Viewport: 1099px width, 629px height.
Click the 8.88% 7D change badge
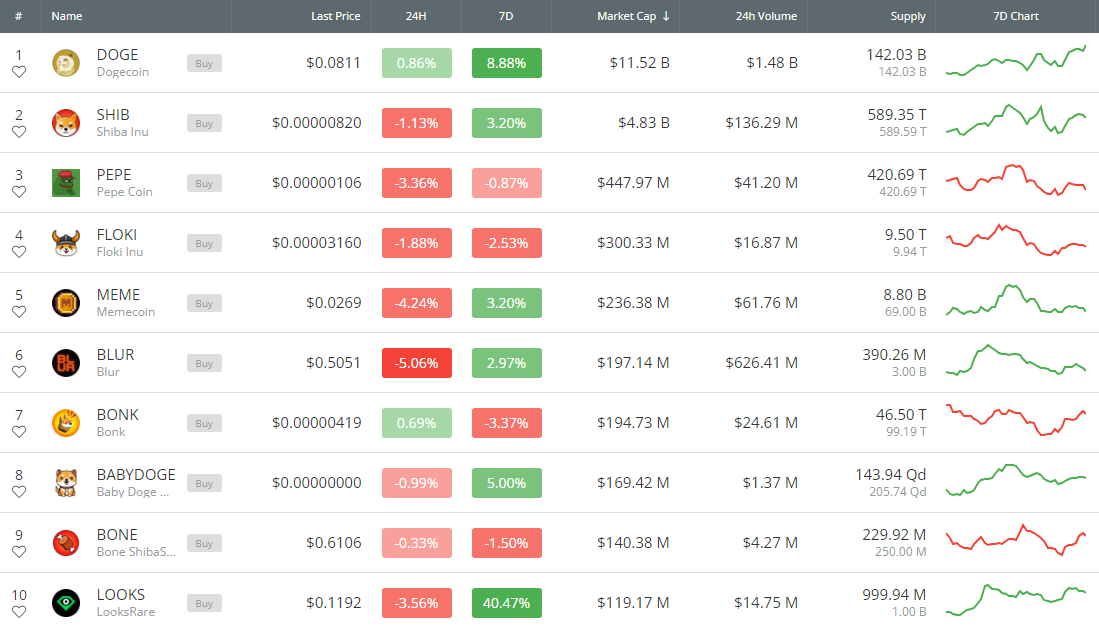[507, 63]
